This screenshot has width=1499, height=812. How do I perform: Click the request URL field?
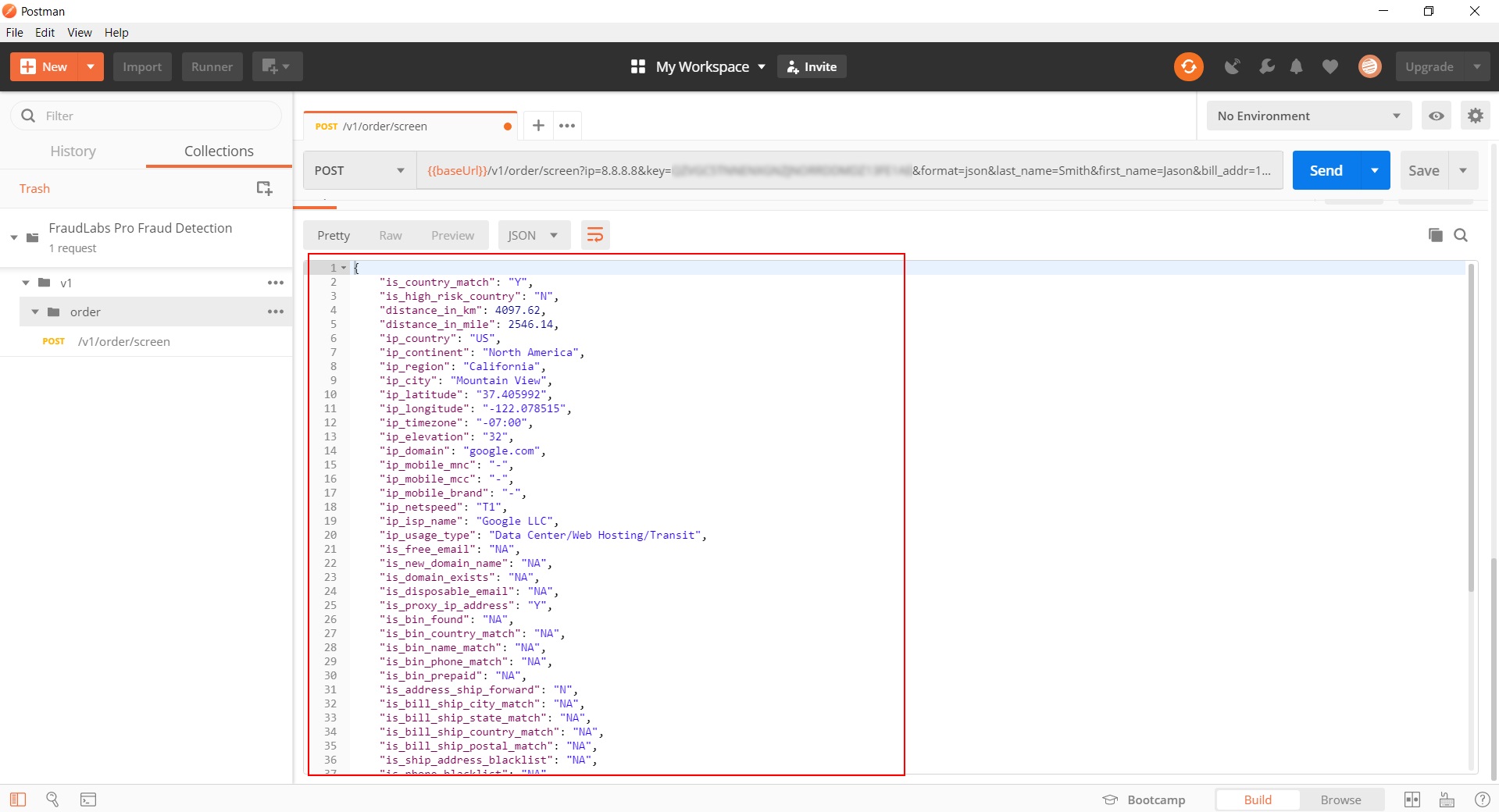(849, 170)
